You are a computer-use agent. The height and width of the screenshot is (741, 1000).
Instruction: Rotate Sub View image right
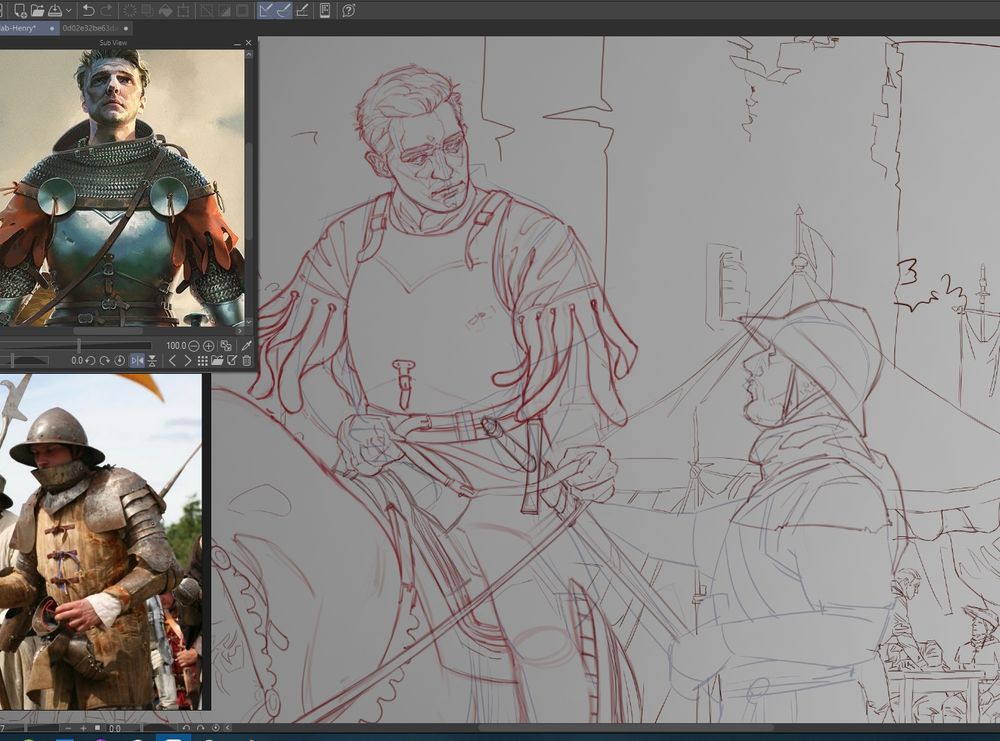(105, 361)
